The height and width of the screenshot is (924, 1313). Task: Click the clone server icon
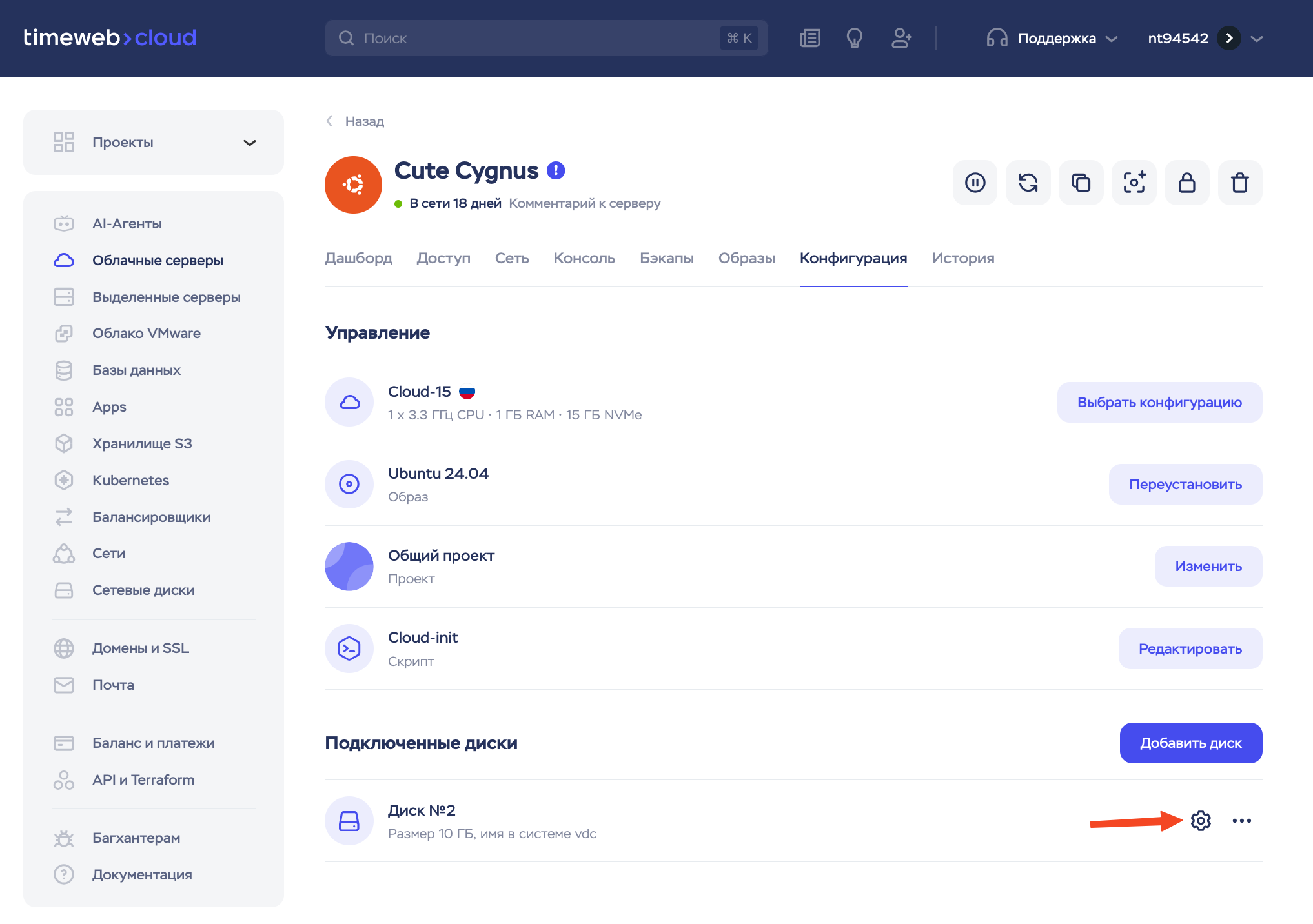(x=1081, y=183)
